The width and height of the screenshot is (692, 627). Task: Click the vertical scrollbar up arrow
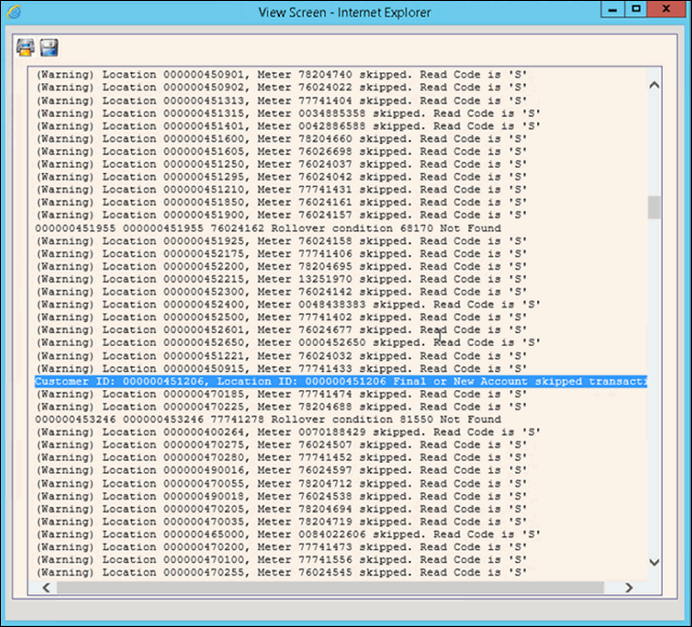(654, 85)
